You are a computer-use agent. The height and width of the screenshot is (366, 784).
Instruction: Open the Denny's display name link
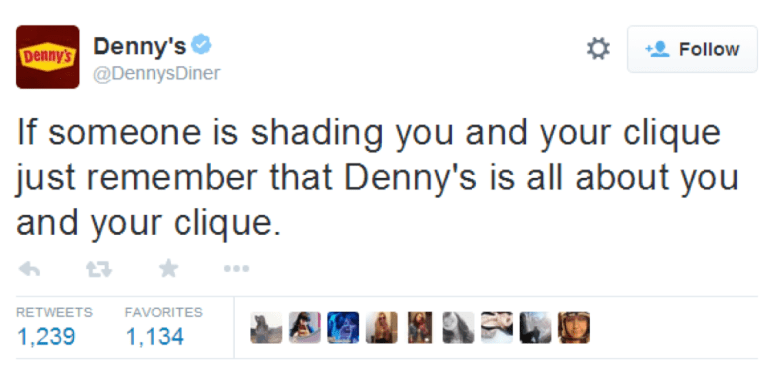click(140, 46)
